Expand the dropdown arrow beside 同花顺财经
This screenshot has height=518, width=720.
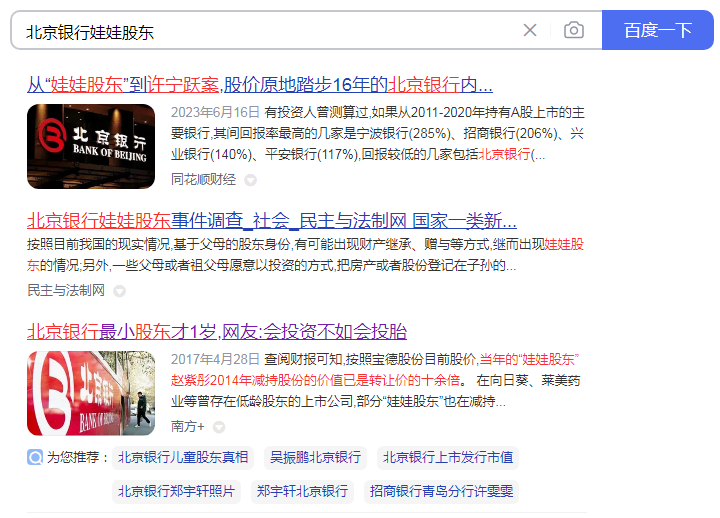tap(250, 180)
